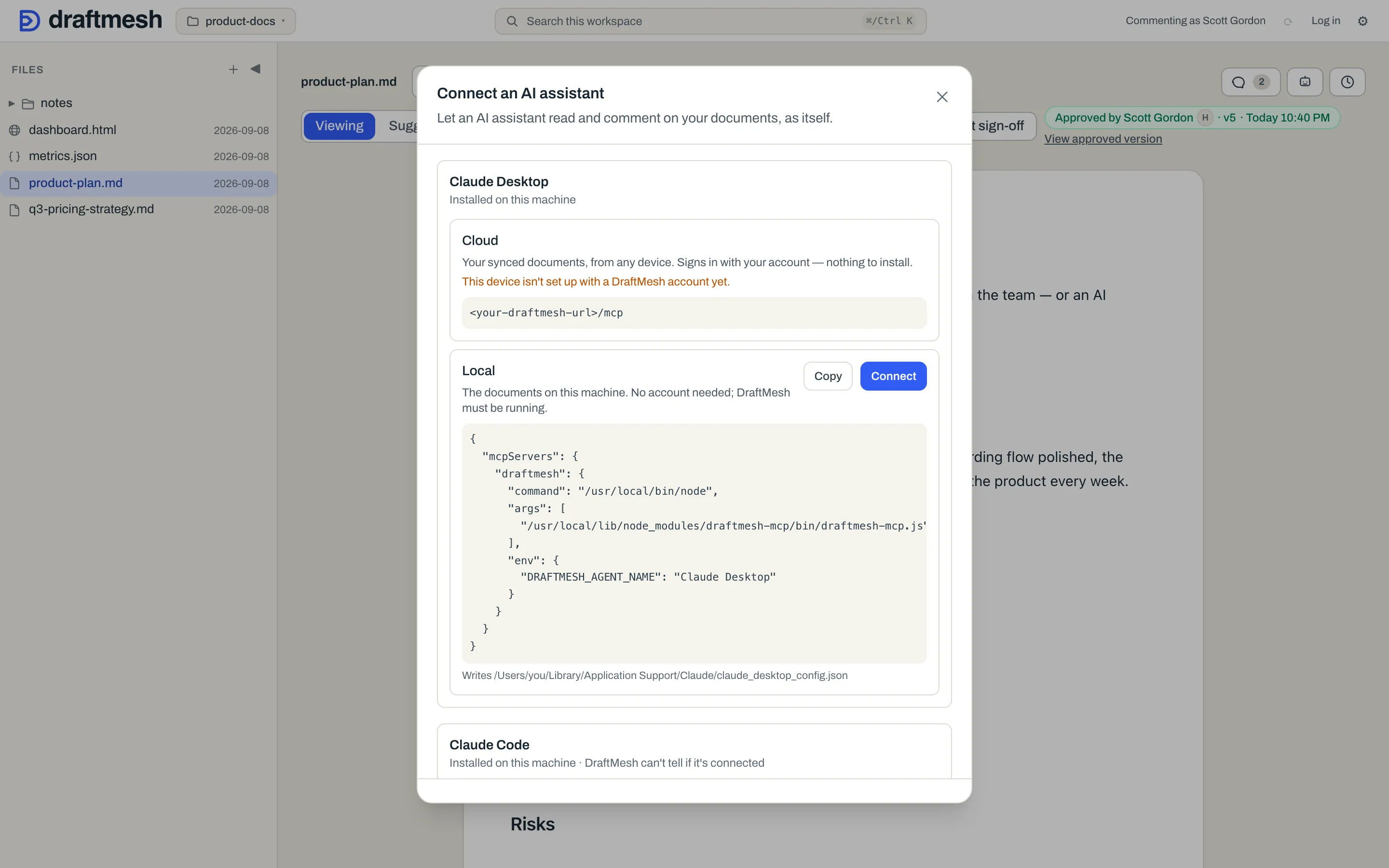Click the globe icon beside dashboard.html
Image resolution: width=1389 pixels, height=868 pixels.
[x=15, y=130]
